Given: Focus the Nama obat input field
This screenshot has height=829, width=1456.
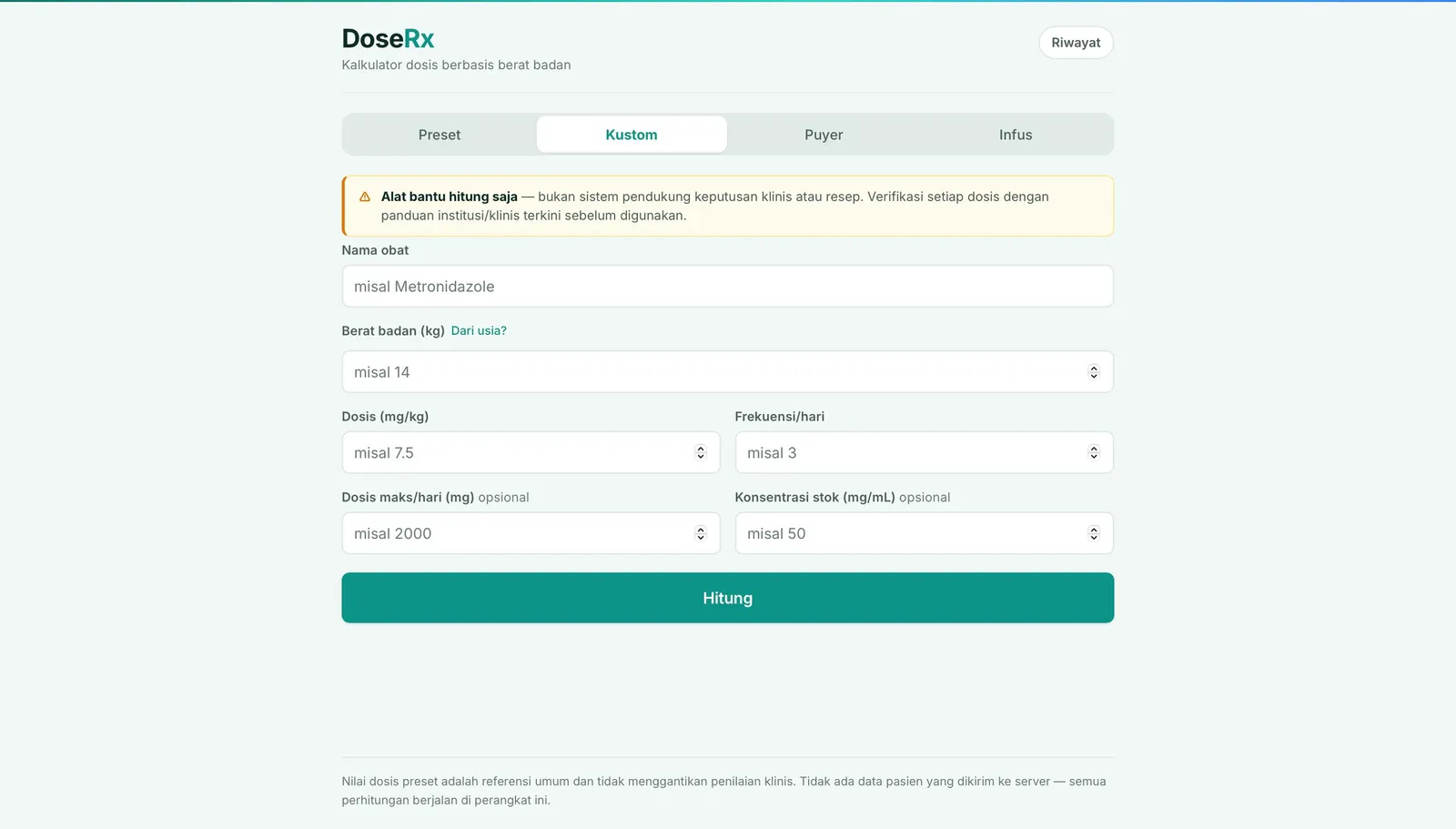Looking at the screenshot, I should point(728,287).
